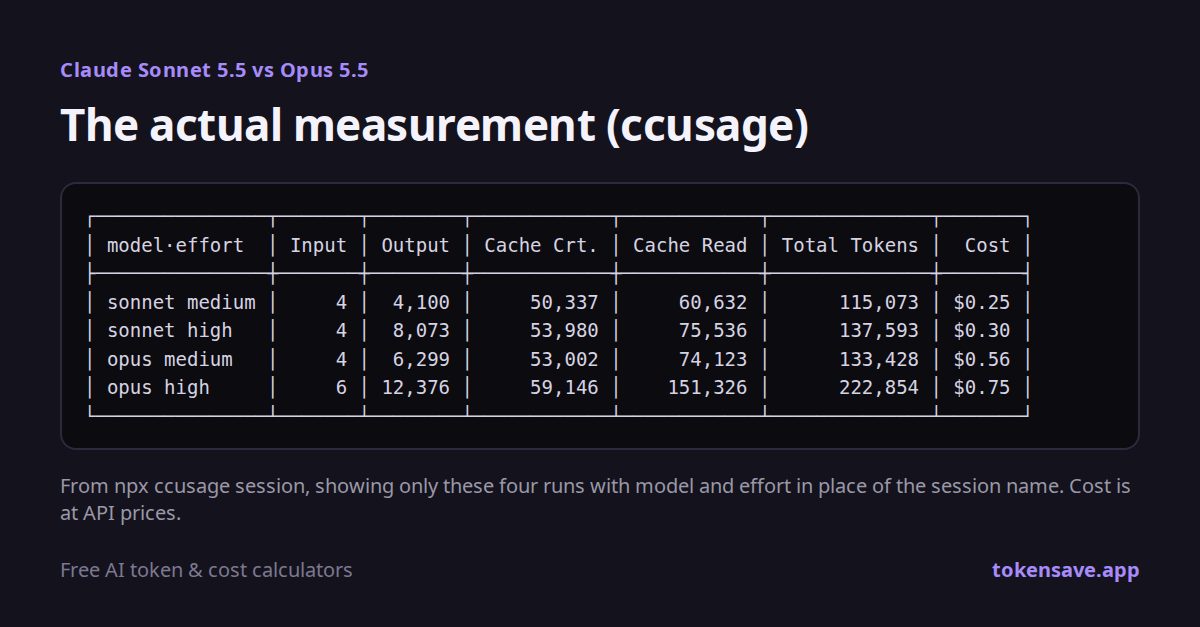Select the 'Output' column header
The image size is (1200, 627).
416,245
